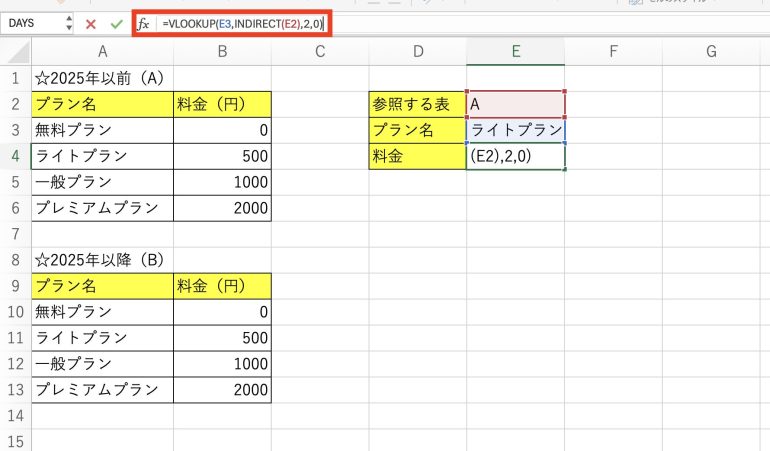Screen dimensions: 770x451
Task: Click value 500 in row 4
Action: [222, 156]
